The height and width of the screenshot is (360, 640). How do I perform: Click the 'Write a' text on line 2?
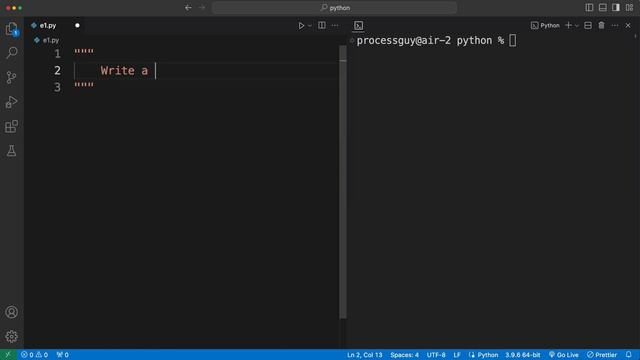click(124, 71)
